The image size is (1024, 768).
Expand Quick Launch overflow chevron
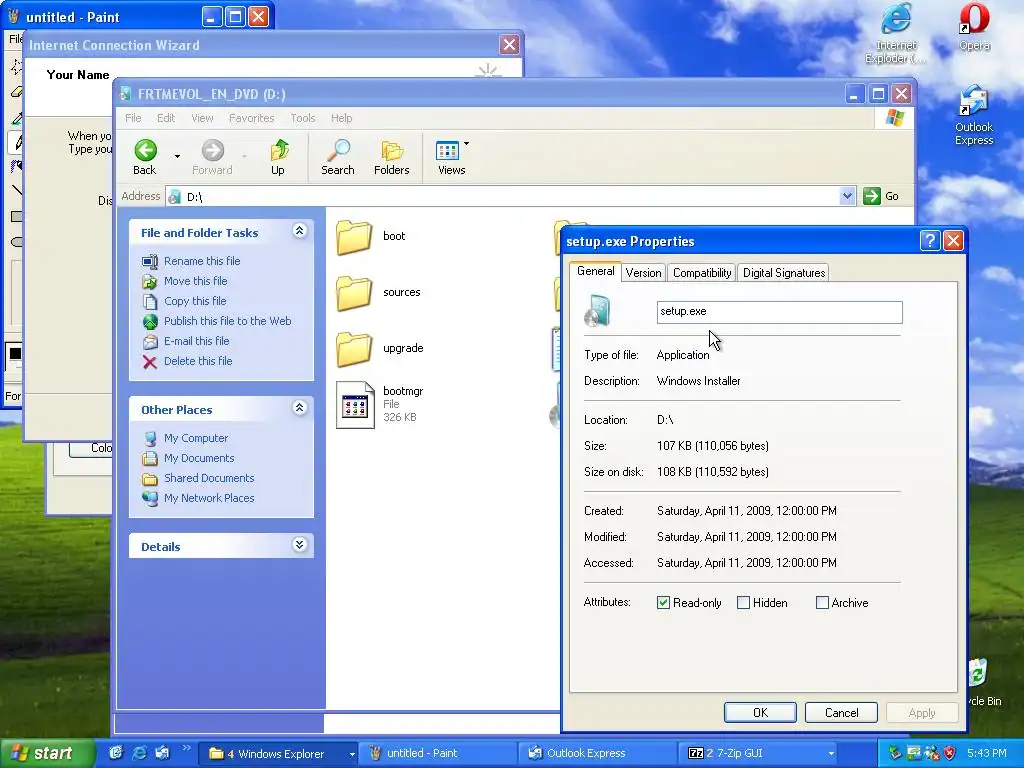[x=187, y=748]
